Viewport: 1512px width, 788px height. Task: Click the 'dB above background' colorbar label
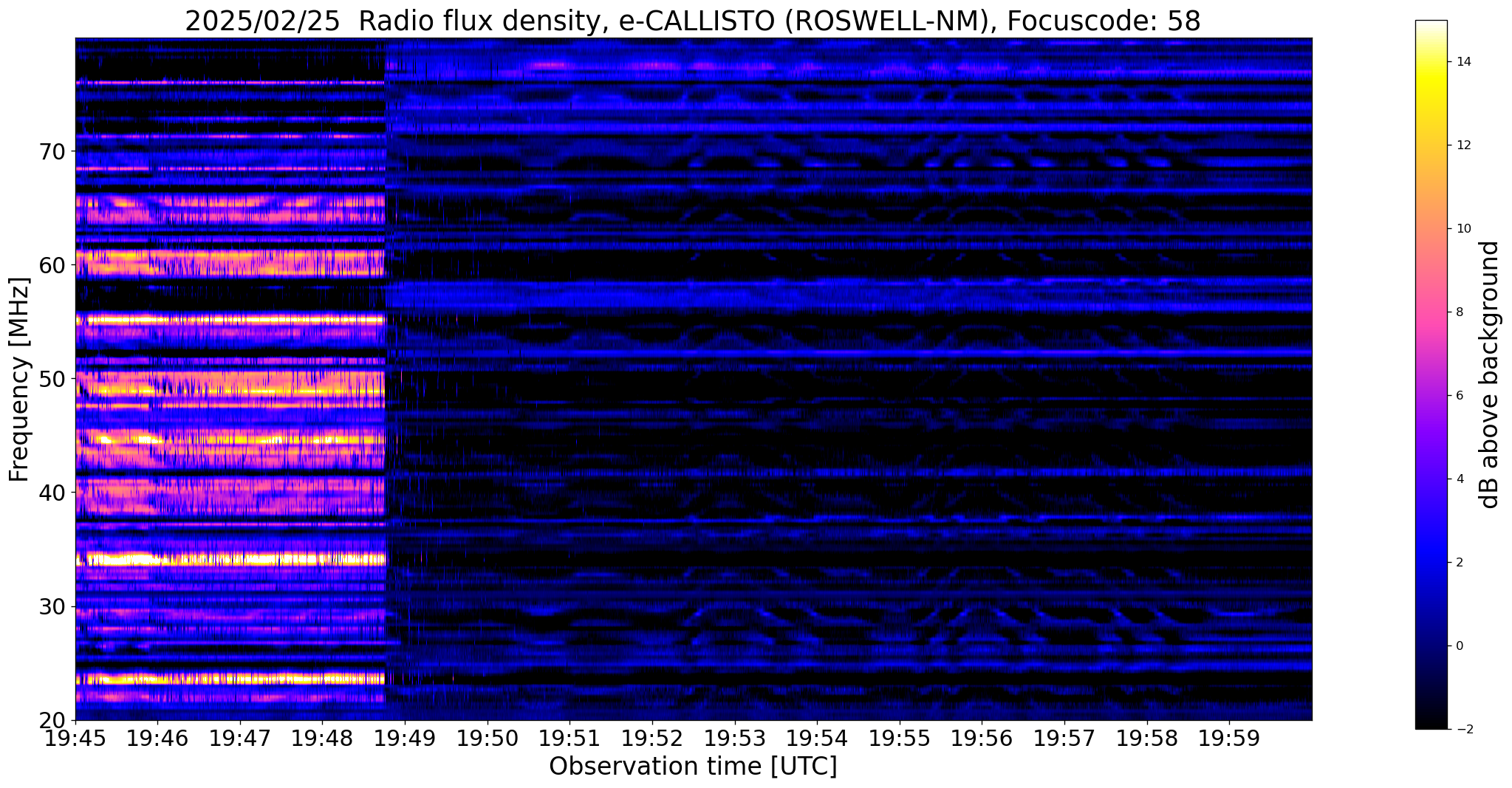[x=1490, y=374]
